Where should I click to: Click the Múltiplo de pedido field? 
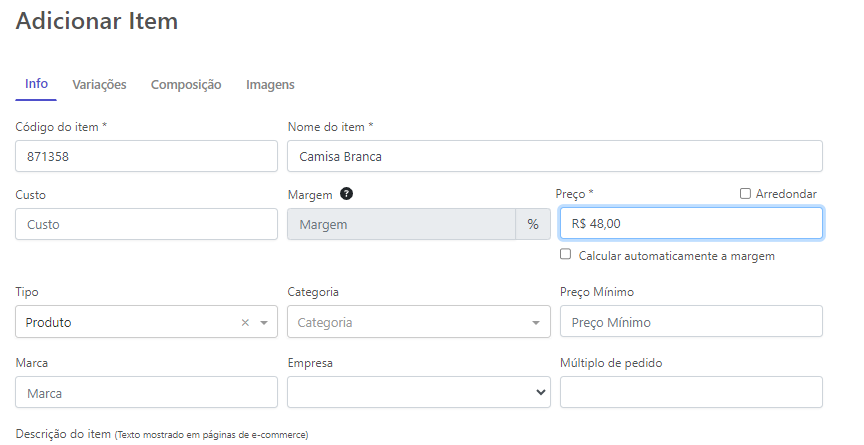pyautogui.click(x=690, y=392)
